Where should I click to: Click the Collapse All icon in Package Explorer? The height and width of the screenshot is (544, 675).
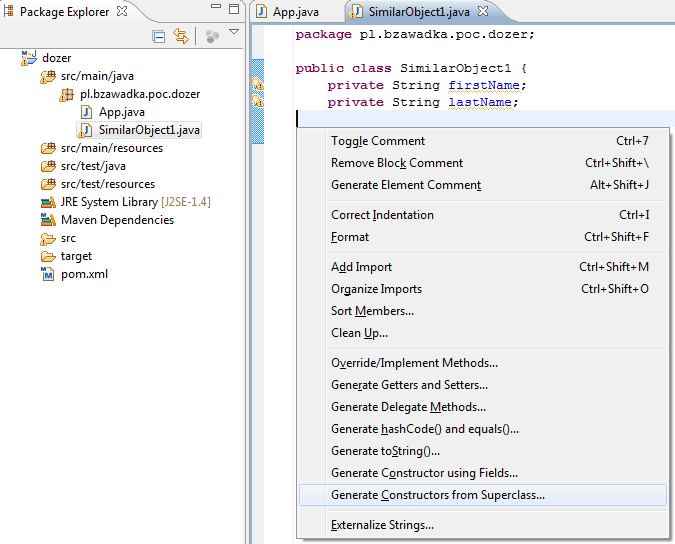159,36
